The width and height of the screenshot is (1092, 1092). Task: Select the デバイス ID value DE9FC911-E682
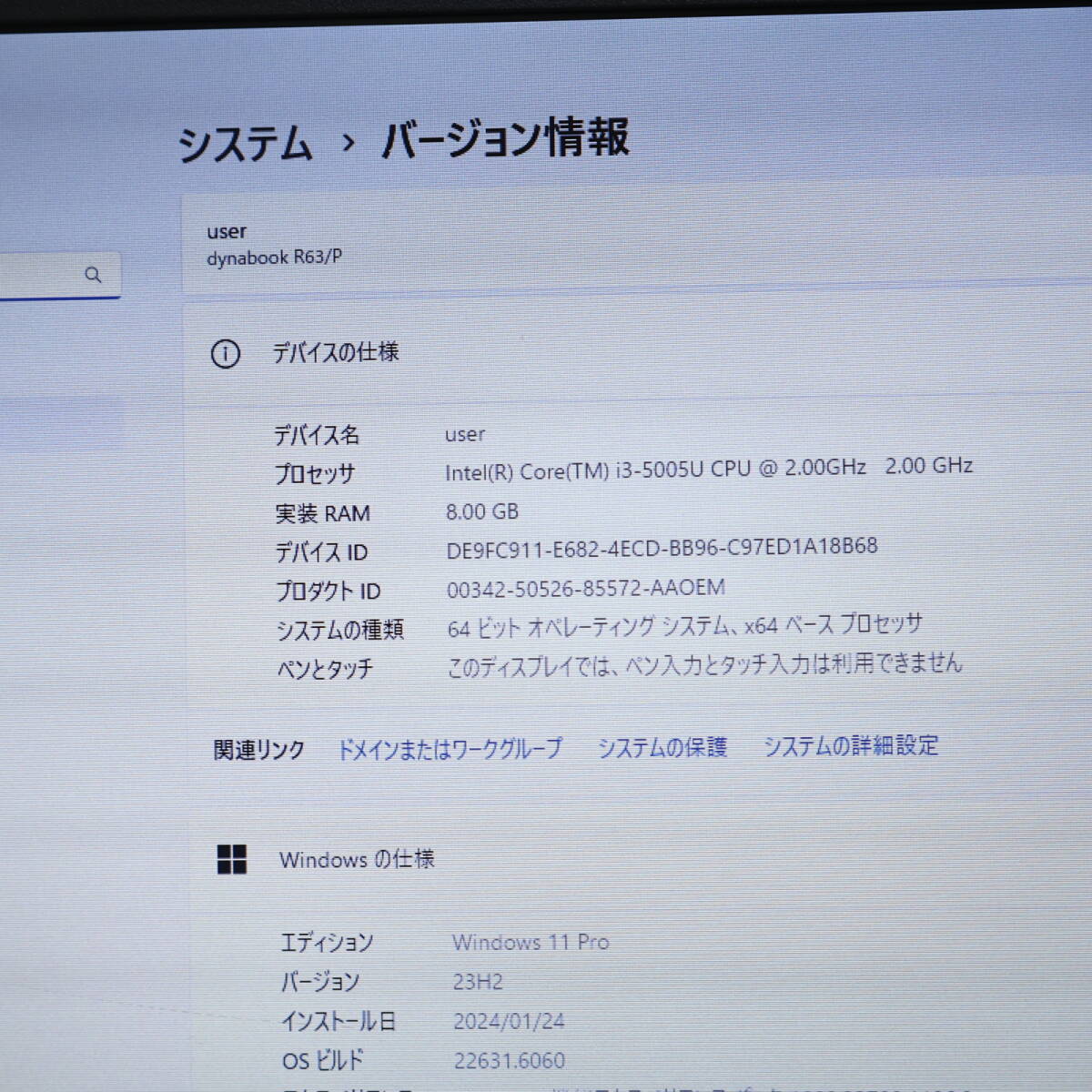point(662,548)
